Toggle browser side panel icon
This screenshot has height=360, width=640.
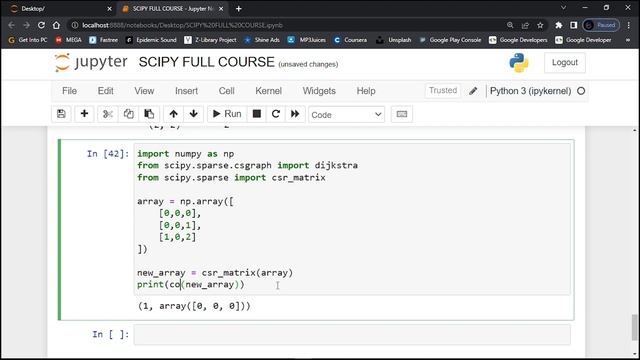coord(573,25)
